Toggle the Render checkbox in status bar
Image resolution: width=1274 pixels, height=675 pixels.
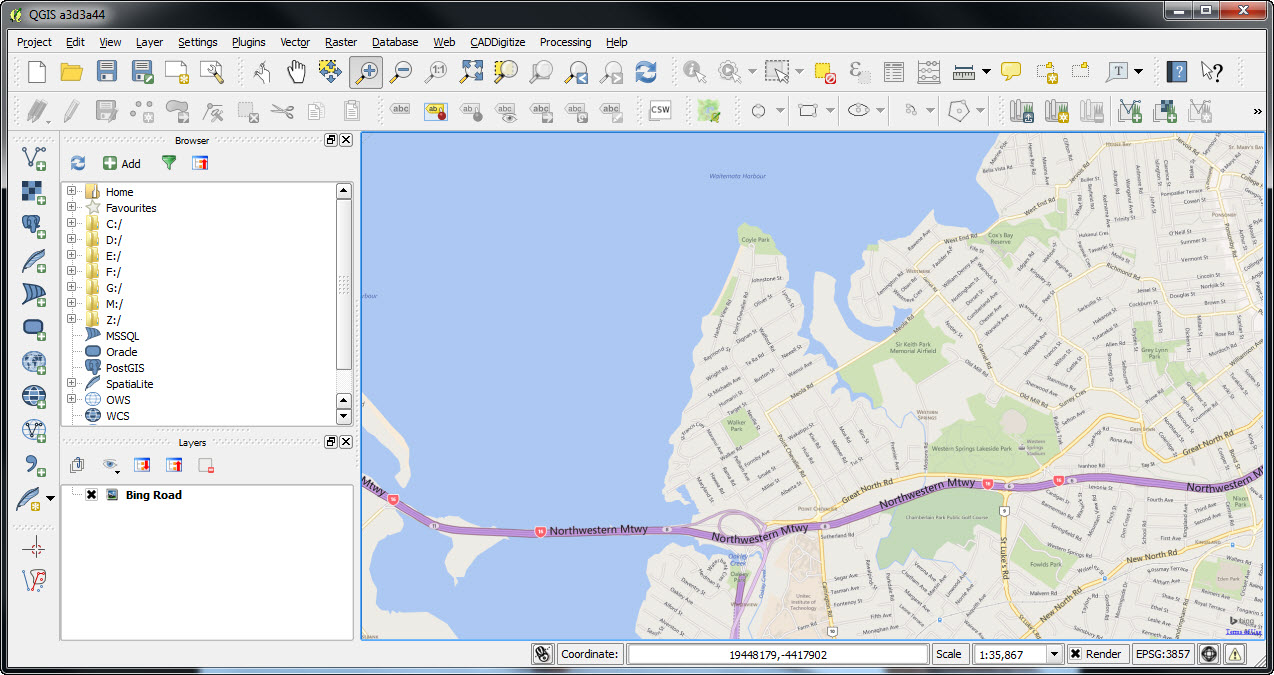pos(1075,654)
